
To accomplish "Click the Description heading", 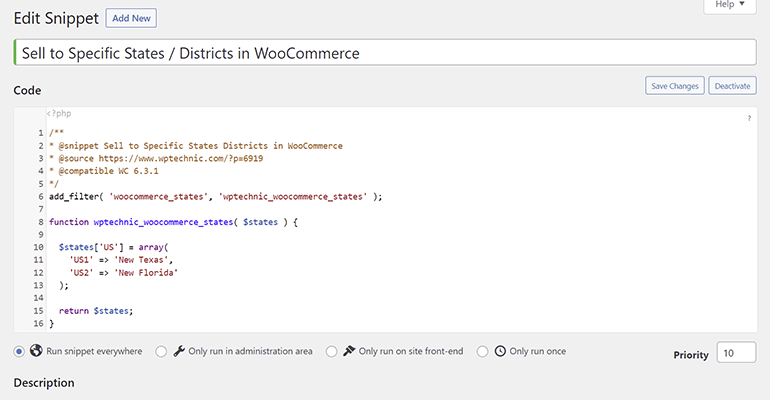I will point(44,383).
